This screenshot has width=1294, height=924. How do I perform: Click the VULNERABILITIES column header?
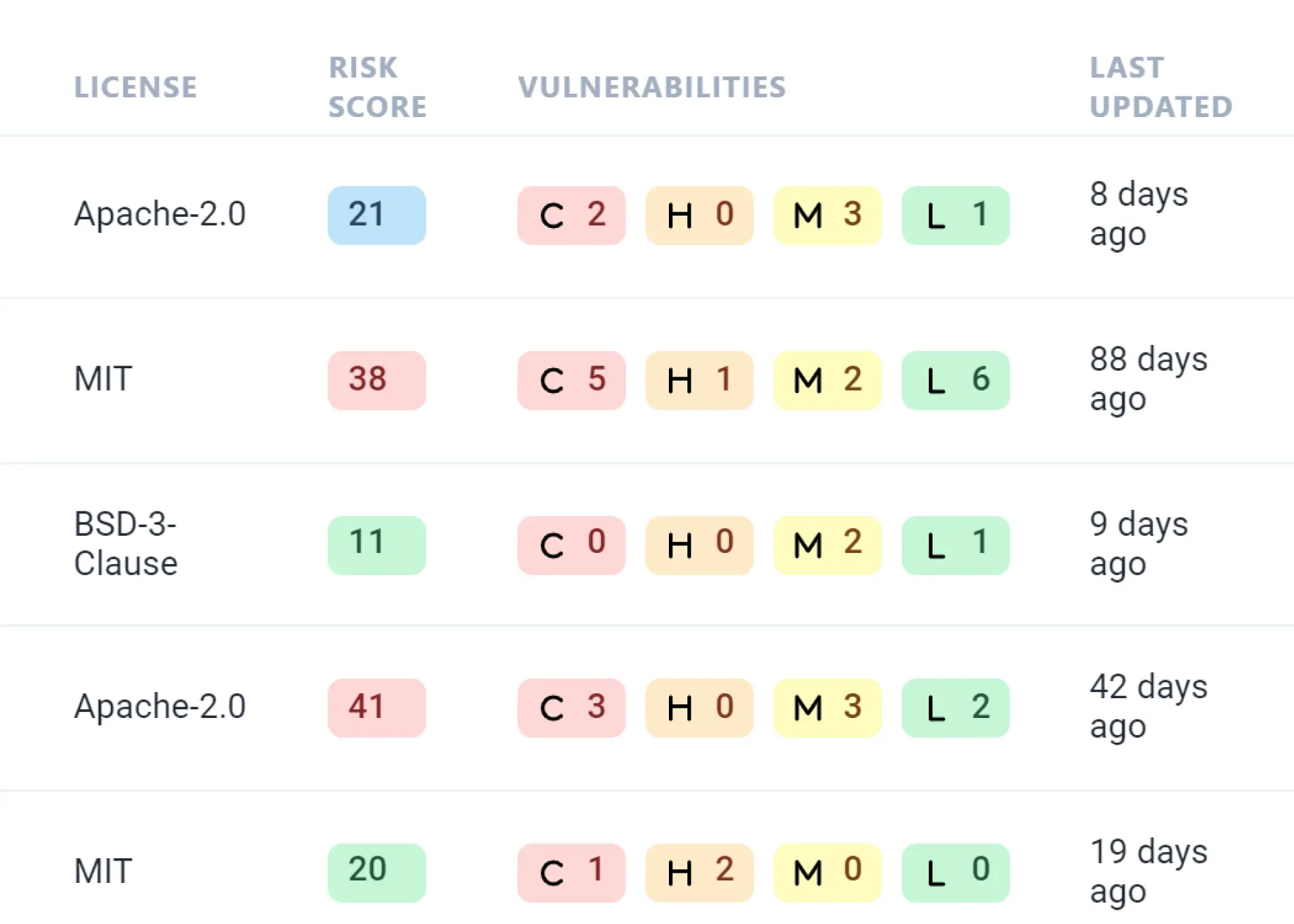click(x=651, y=87)
